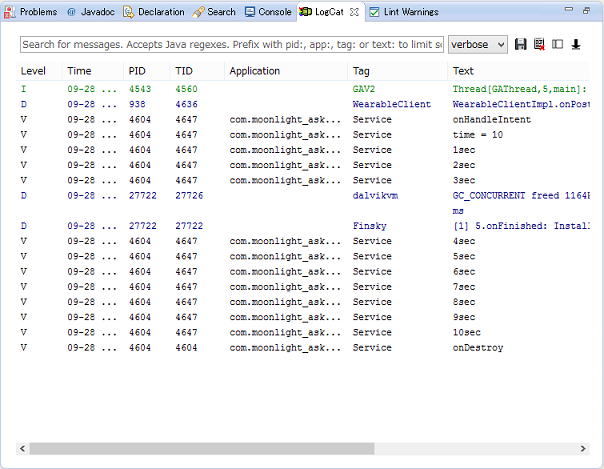Viewport: 604px width, 469px height.
Task: Switch to the Javadoc tab
Action: click(91, 12)
